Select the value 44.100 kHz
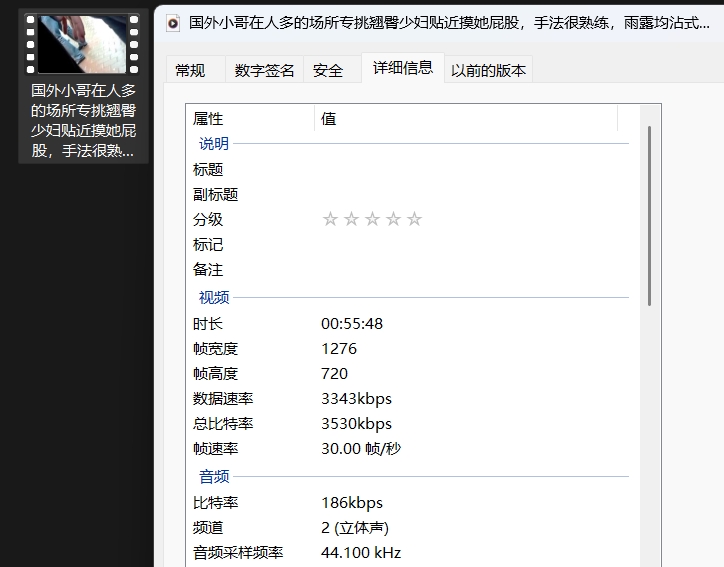The width and height of the screenshot is (724, 567). 361,552
